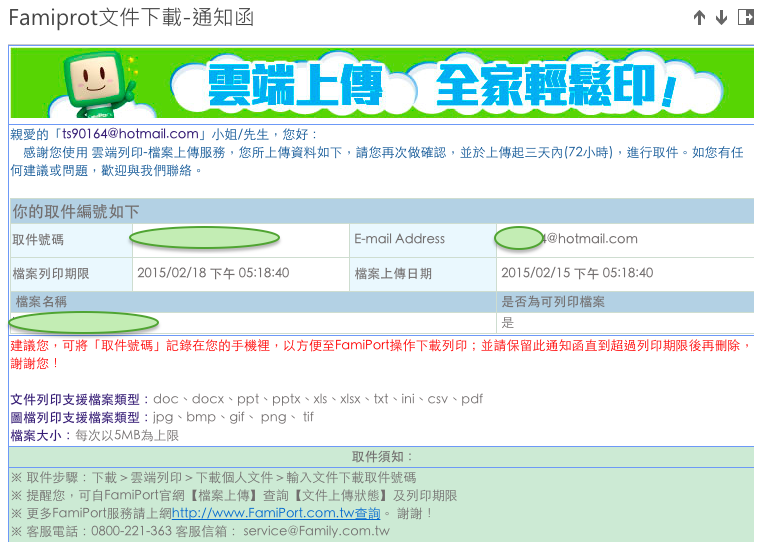
Task: Click the 取件須知 section header
Action: coord(381,456)
